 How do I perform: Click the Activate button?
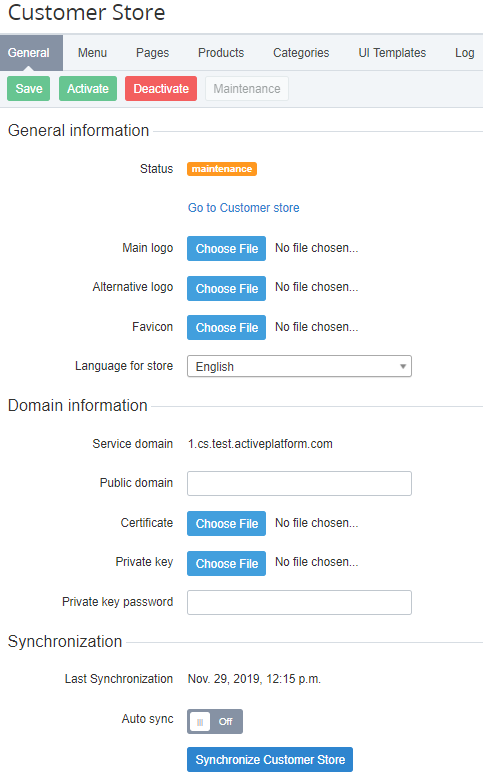[88, 89]
